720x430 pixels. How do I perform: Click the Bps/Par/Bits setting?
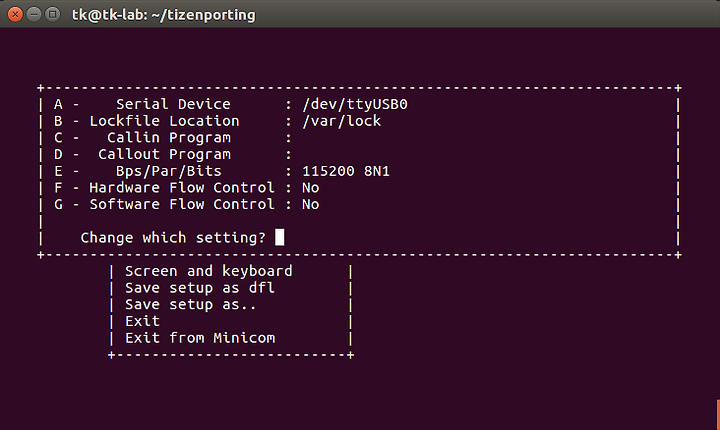coord(222,171)
